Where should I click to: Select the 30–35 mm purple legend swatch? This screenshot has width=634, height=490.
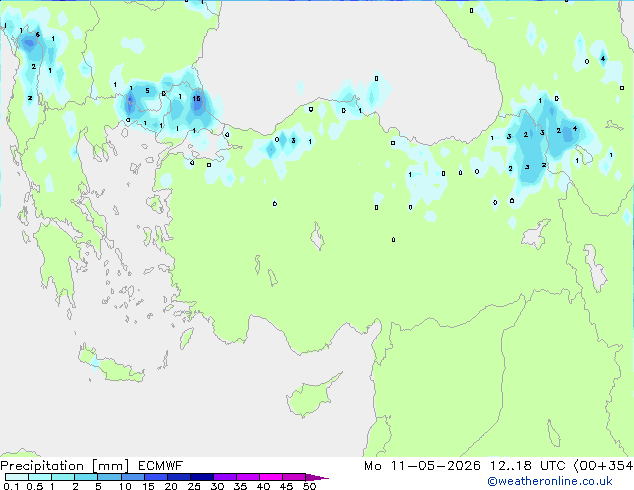(x=225, y=477)
